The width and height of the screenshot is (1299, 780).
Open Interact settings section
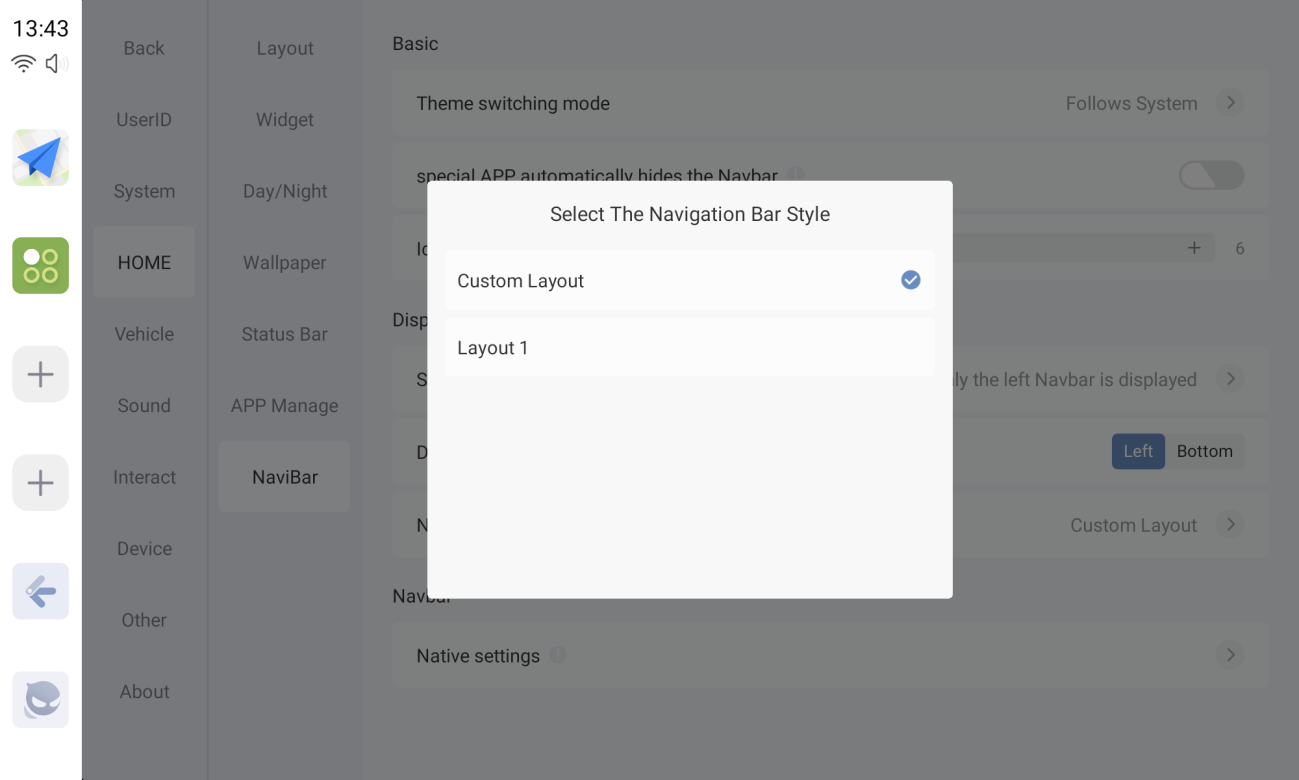pos(144,477)
